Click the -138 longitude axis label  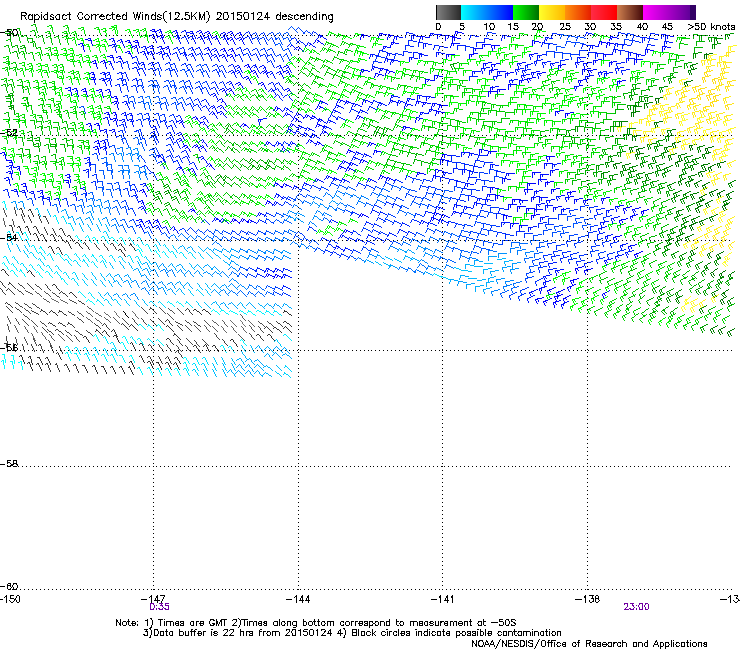point(588,599)
